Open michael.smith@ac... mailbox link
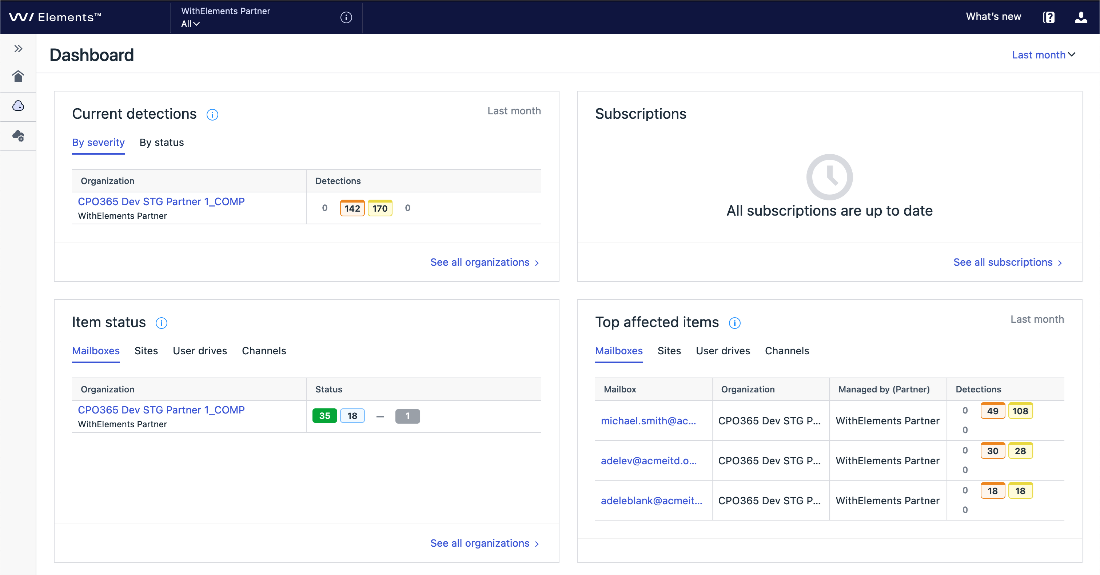Viewport: 1100px width, 575px height. click(x=648, y=421)
